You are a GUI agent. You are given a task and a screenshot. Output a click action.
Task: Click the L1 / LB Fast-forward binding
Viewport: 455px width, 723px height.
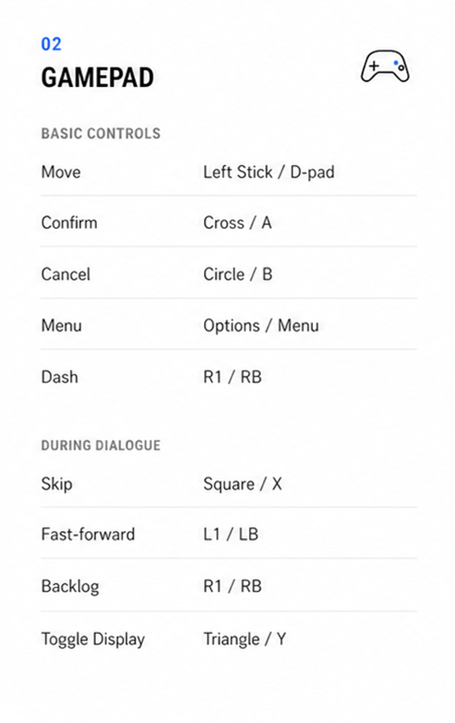pyautogui.click(x=230, y=534)
